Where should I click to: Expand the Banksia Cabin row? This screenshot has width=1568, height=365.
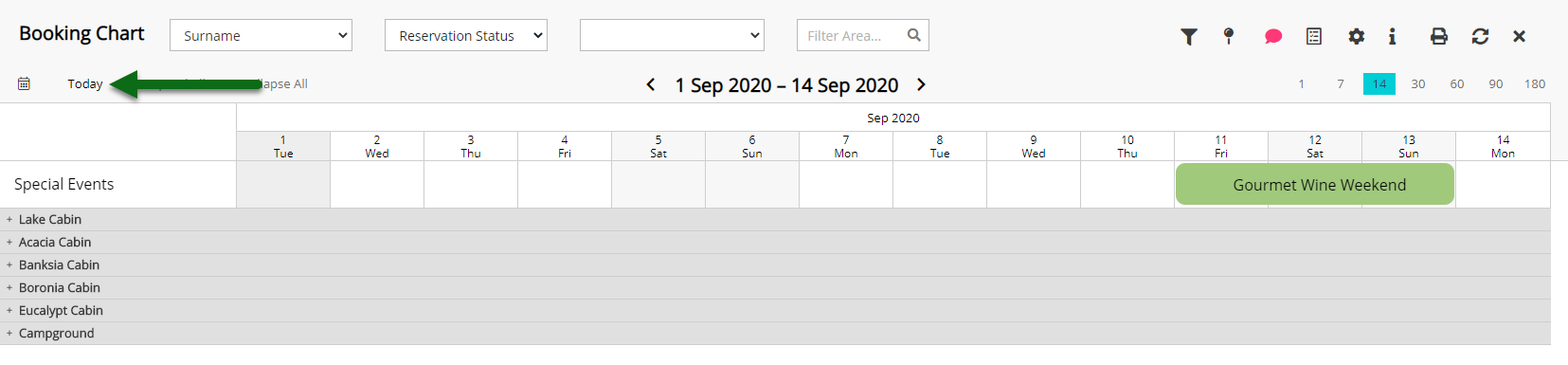point(9,265)
